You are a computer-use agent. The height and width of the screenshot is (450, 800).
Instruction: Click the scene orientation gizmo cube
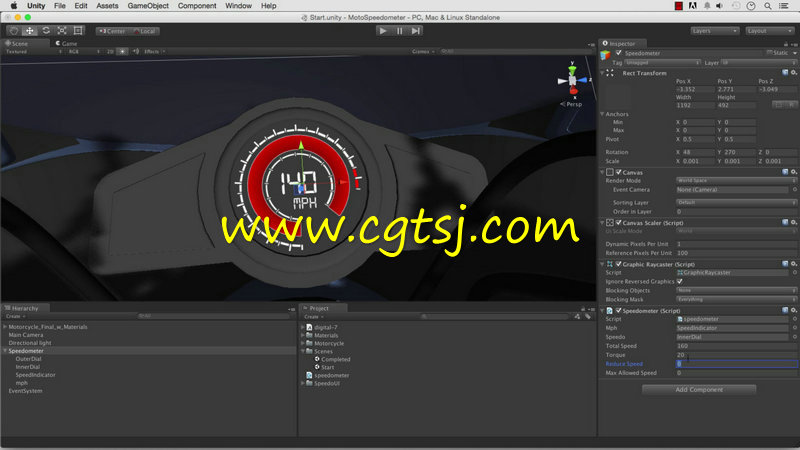click(572, 80)
